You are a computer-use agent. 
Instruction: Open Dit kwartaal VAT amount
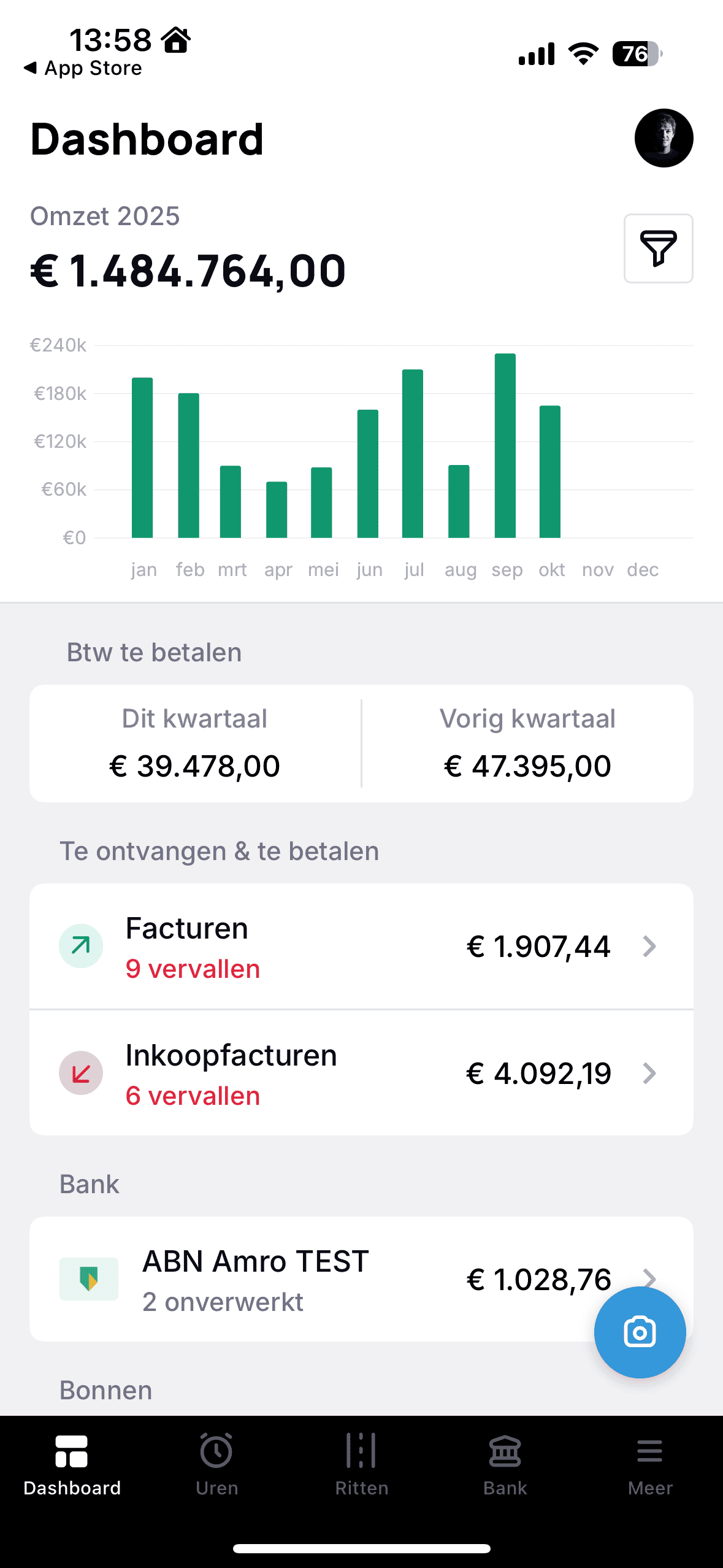coord(194,766)
